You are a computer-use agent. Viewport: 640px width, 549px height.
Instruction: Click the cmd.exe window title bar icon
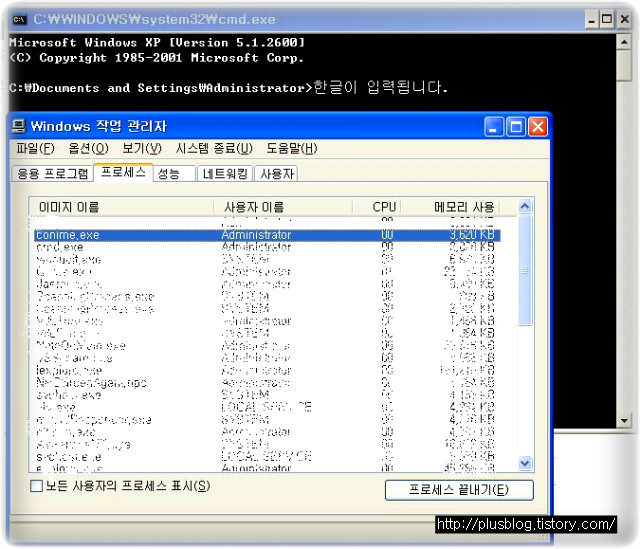(x=19, y=19)
